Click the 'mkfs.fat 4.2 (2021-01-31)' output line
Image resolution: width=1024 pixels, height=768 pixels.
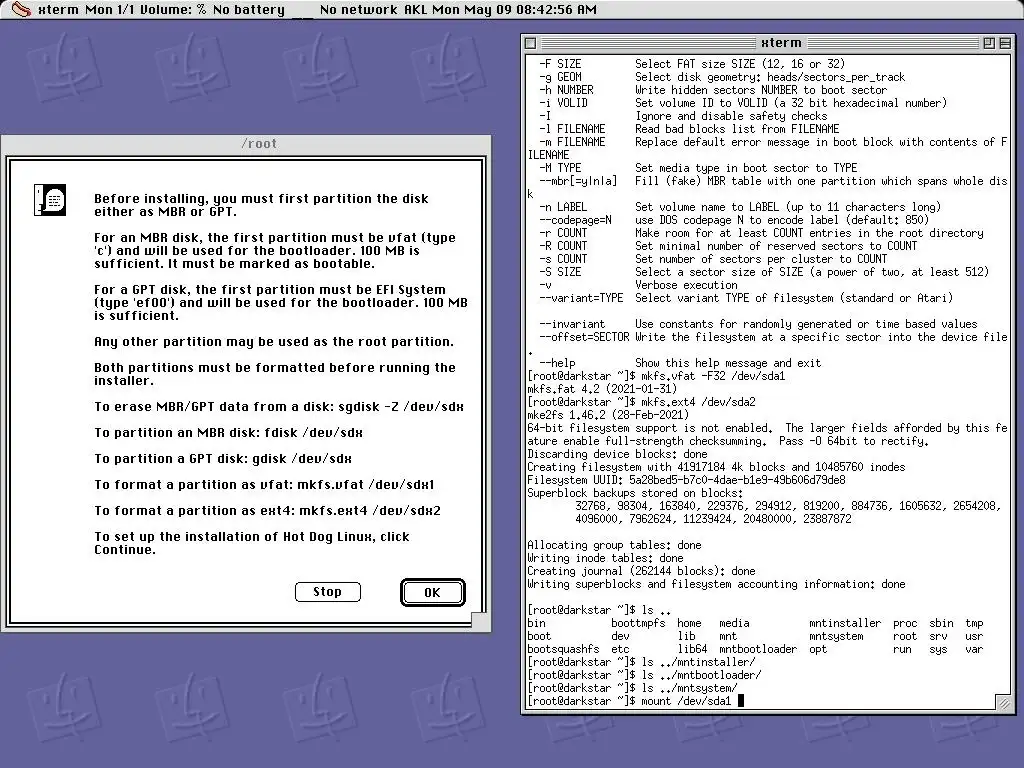[602, 389]
